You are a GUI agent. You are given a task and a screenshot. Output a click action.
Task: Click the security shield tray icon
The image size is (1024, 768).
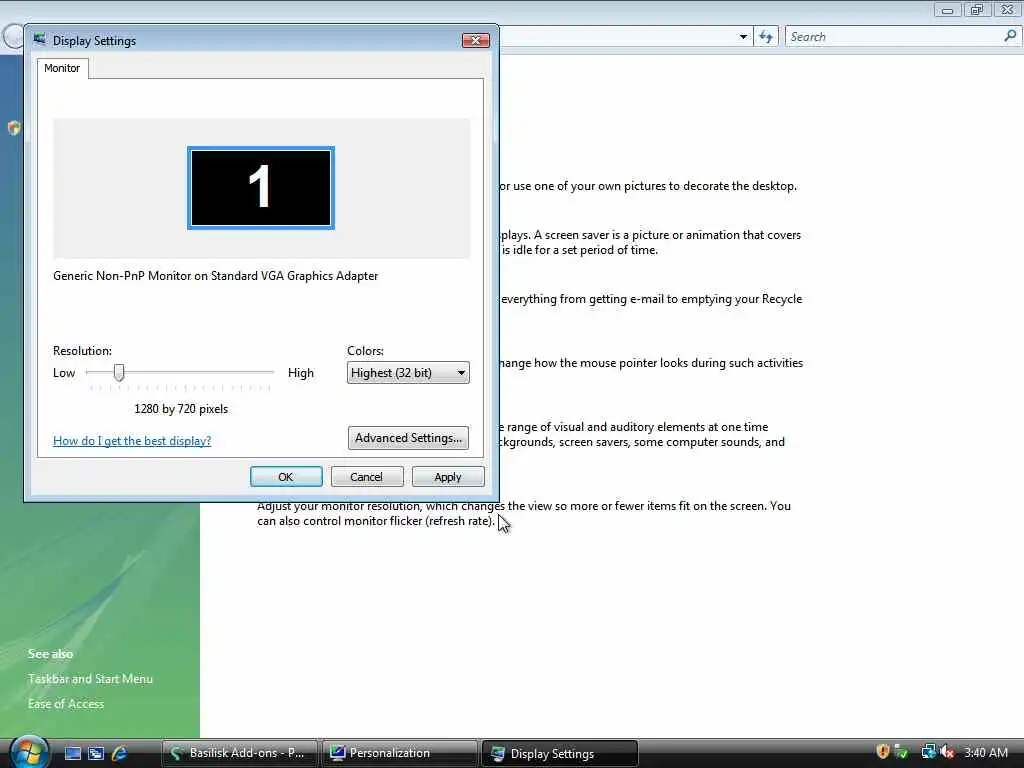pyautogui.click(x=883, y=752)
